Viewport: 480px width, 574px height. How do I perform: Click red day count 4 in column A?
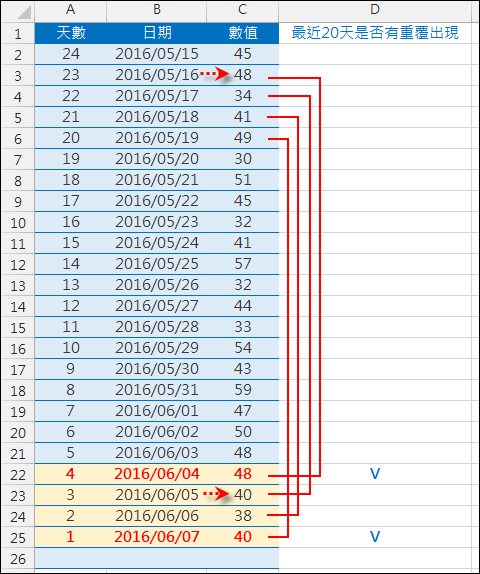click(x=70, y=474)
